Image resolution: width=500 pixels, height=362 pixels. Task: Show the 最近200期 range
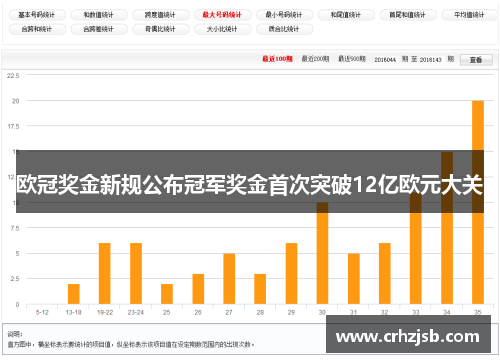[315, 59]
